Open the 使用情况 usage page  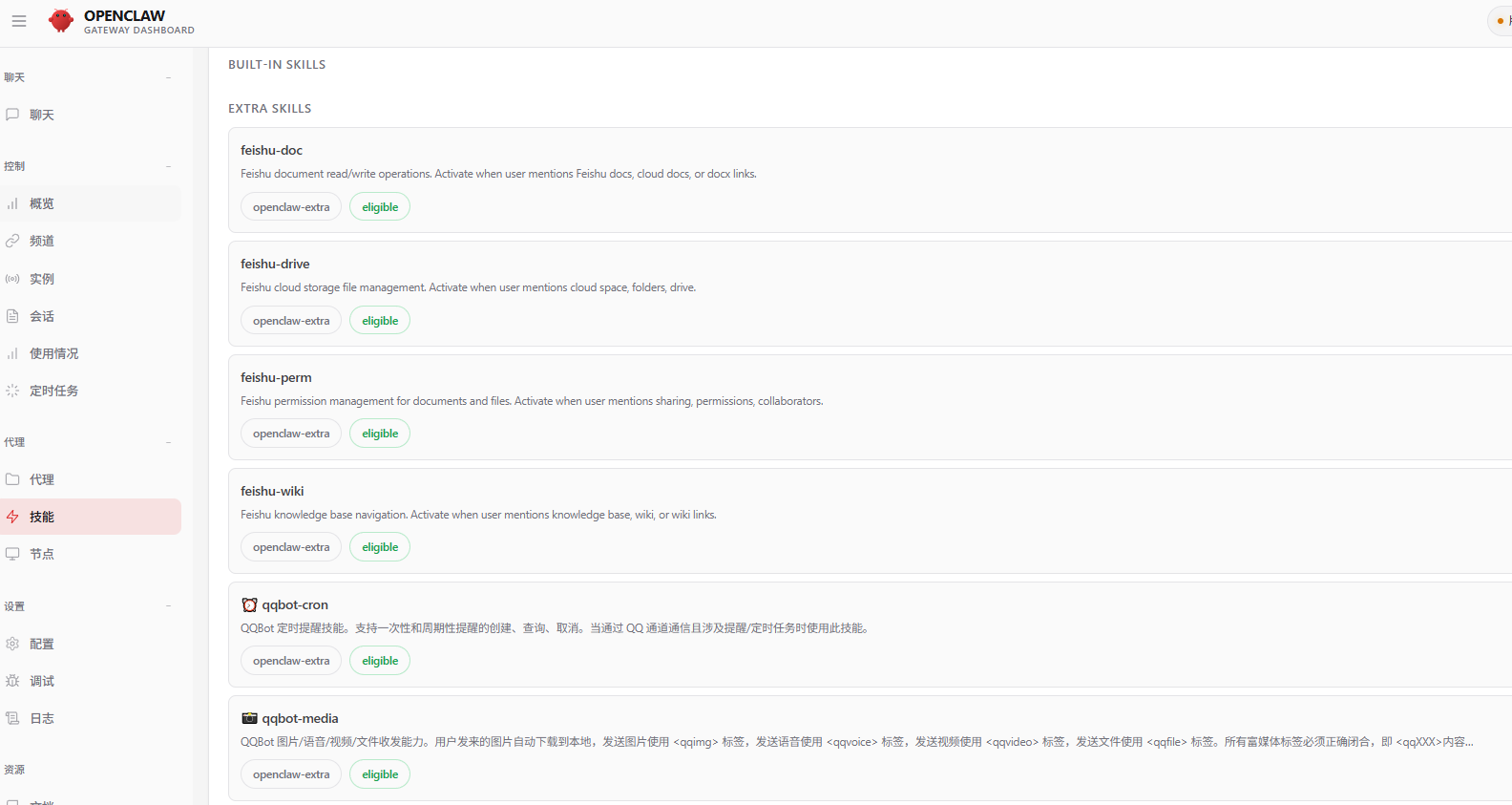(x=91, y=353)
